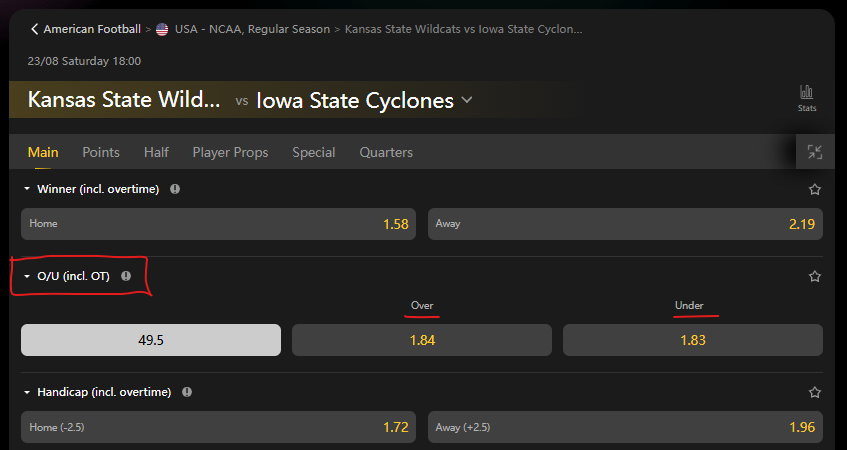The height and width of the screenshot is (450, 847).
Task: Show info icon for O/U market
Action: coord(126,276)
